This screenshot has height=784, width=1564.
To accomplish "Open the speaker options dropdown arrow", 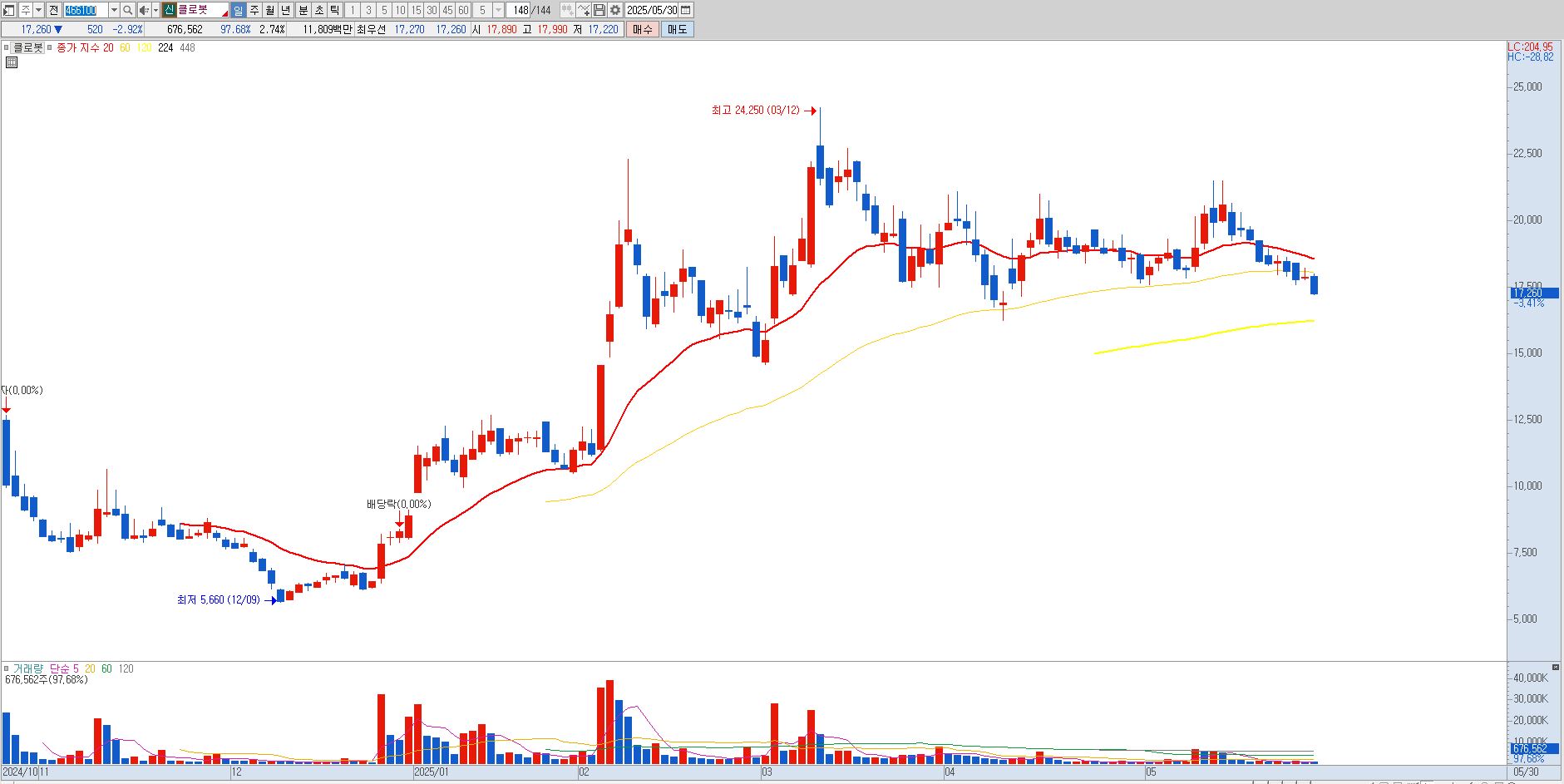I will (155, 10).
